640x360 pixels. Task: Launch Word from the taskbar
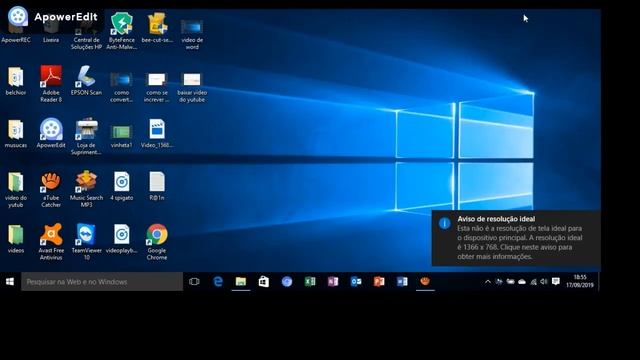(x=402, y=282)
